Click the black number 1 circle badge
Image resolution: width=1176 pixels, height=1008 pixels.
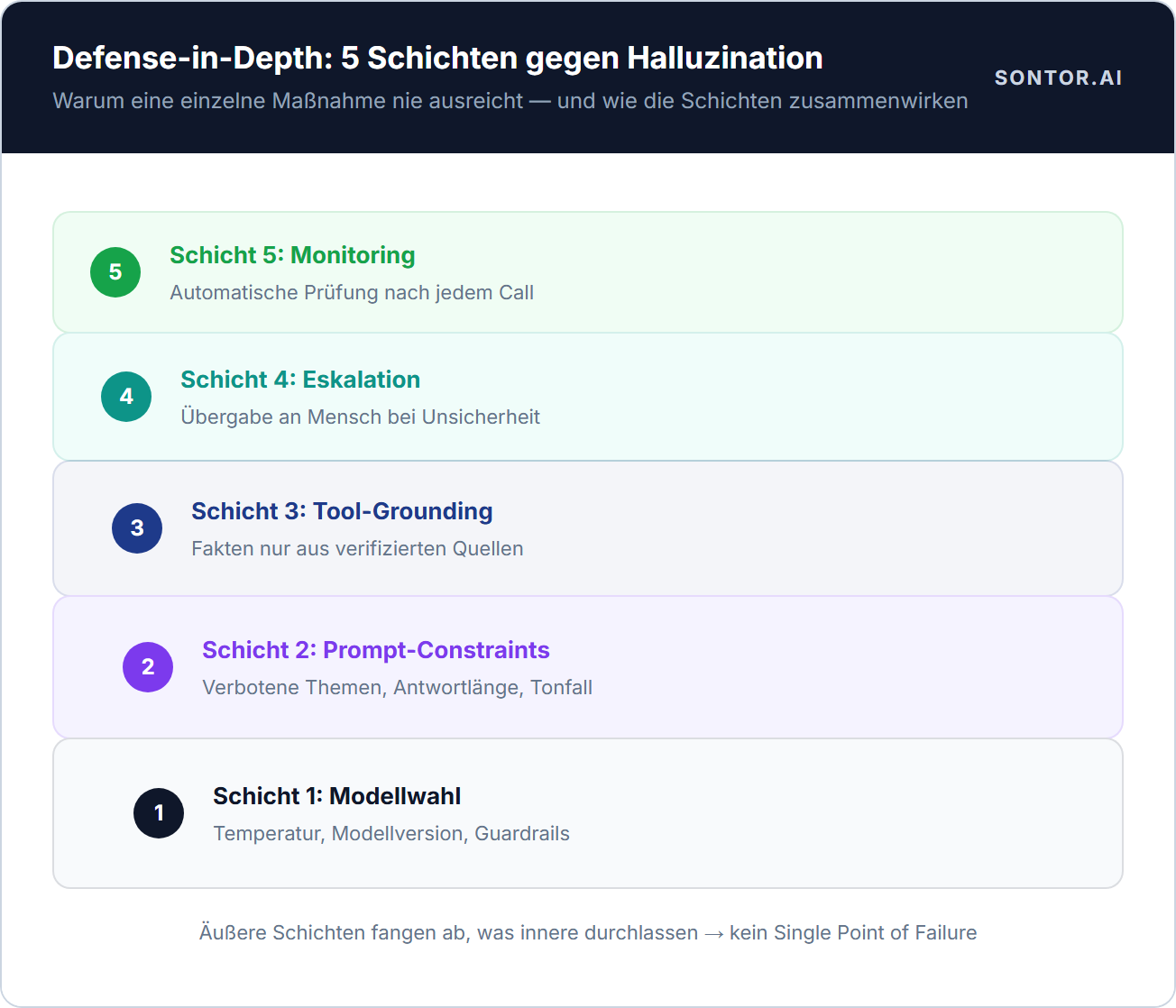coord(159,813)
